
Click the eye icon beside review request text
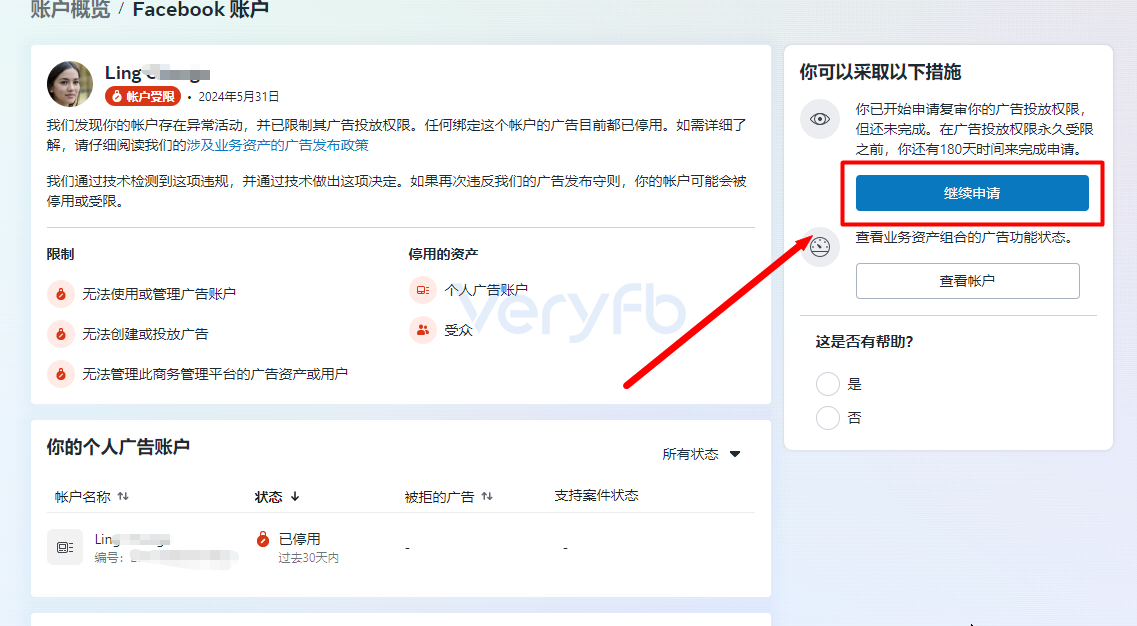[820, 119]
